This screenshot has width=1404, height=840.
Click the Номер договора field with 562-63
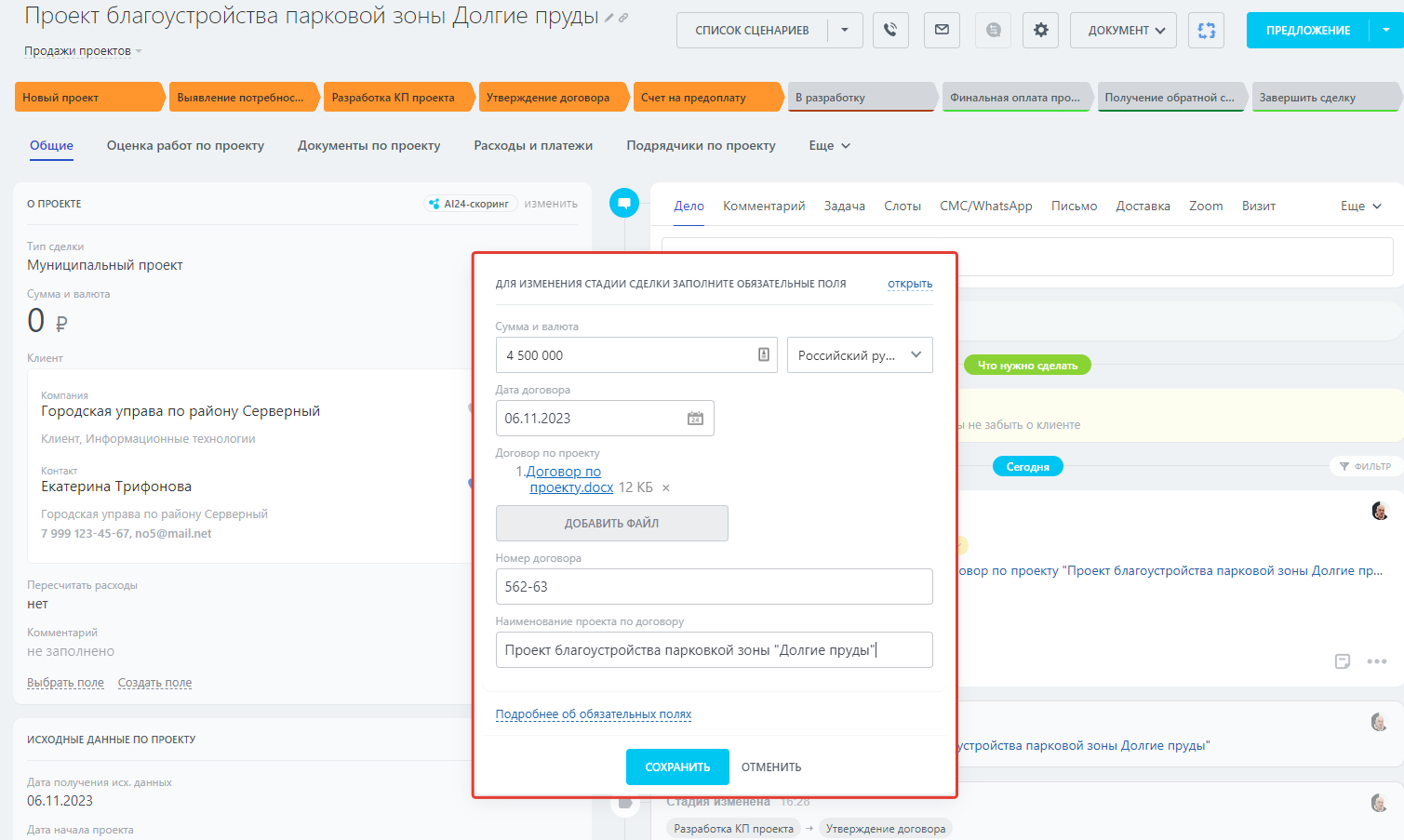tap(715, 586)
